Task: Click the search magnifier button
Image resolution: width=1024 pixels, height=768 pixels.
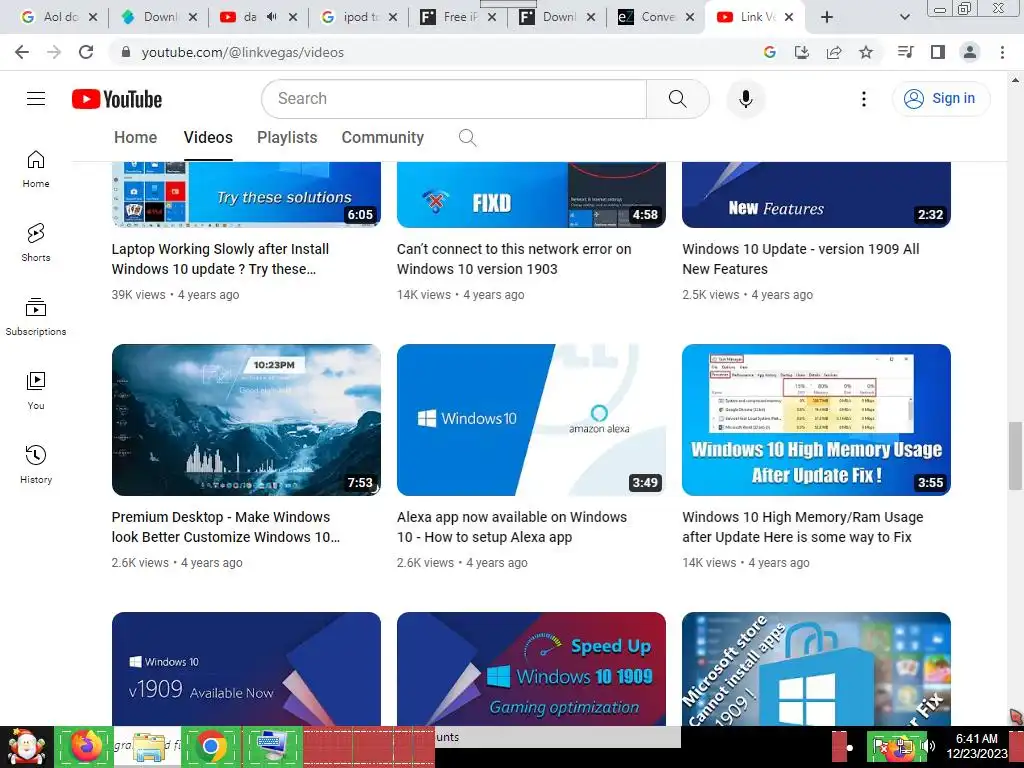Action: (x=678, y=99)
